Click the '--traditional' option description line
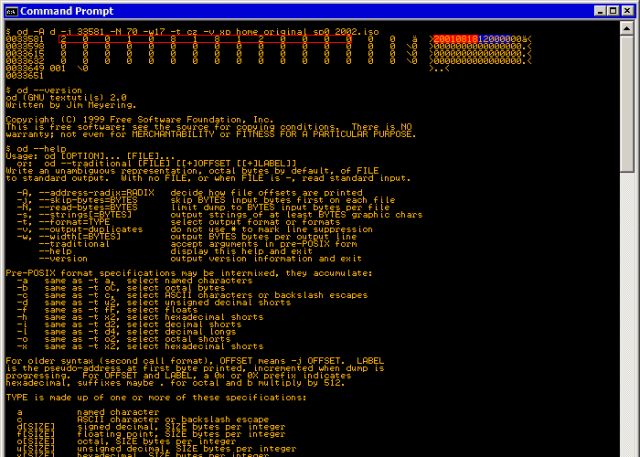The width and height of the screenshot is (640, 457). click(198, 244)
